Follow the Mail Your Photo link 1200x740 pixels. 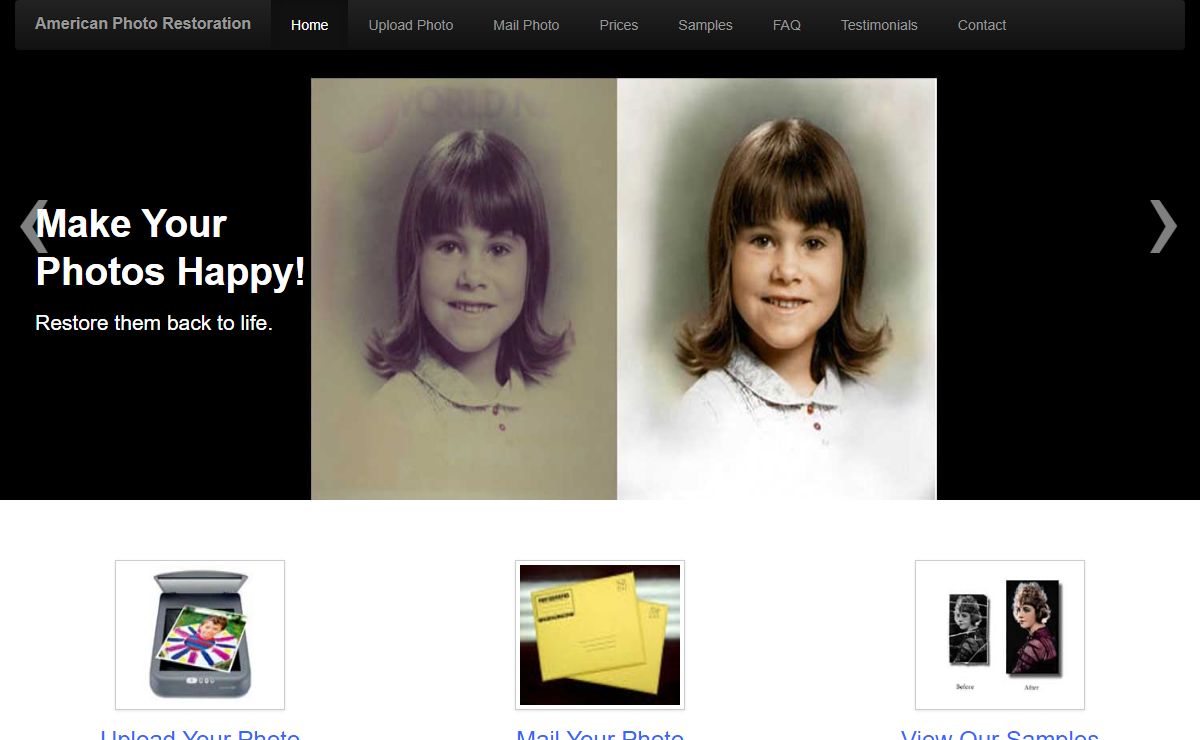600,734
